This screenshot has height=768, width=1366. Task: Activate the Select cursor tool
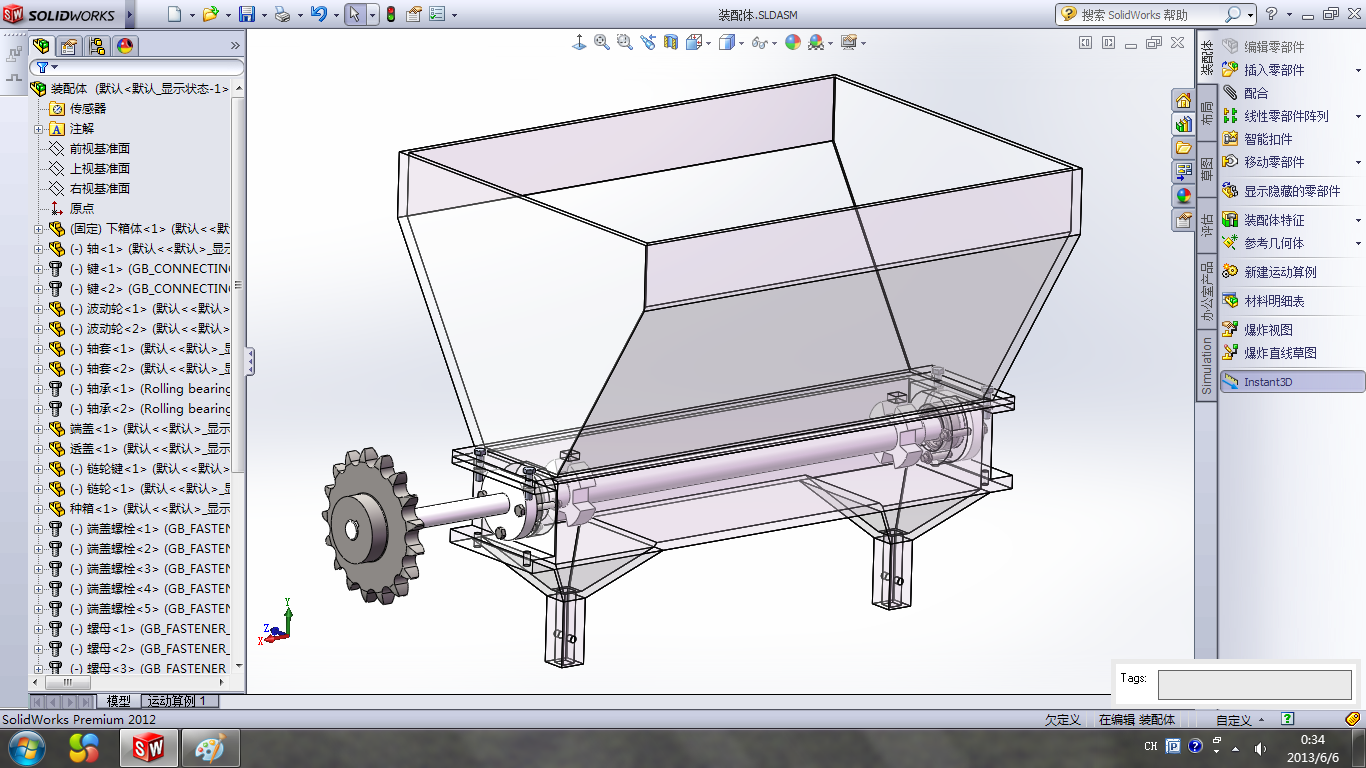click(355, 14)
